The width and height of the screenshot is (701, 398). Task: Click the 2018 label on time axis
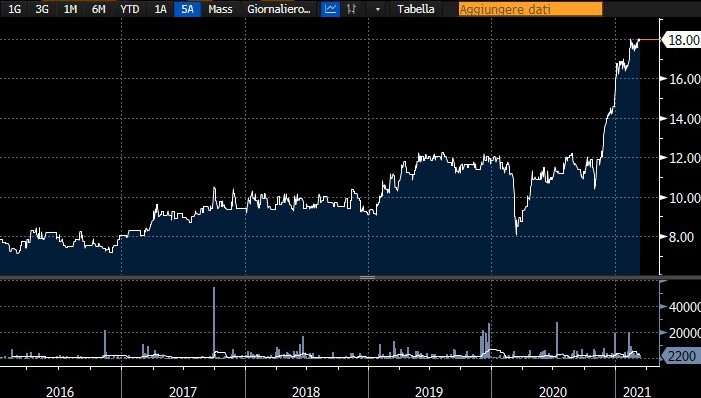[x=306, y=392]
